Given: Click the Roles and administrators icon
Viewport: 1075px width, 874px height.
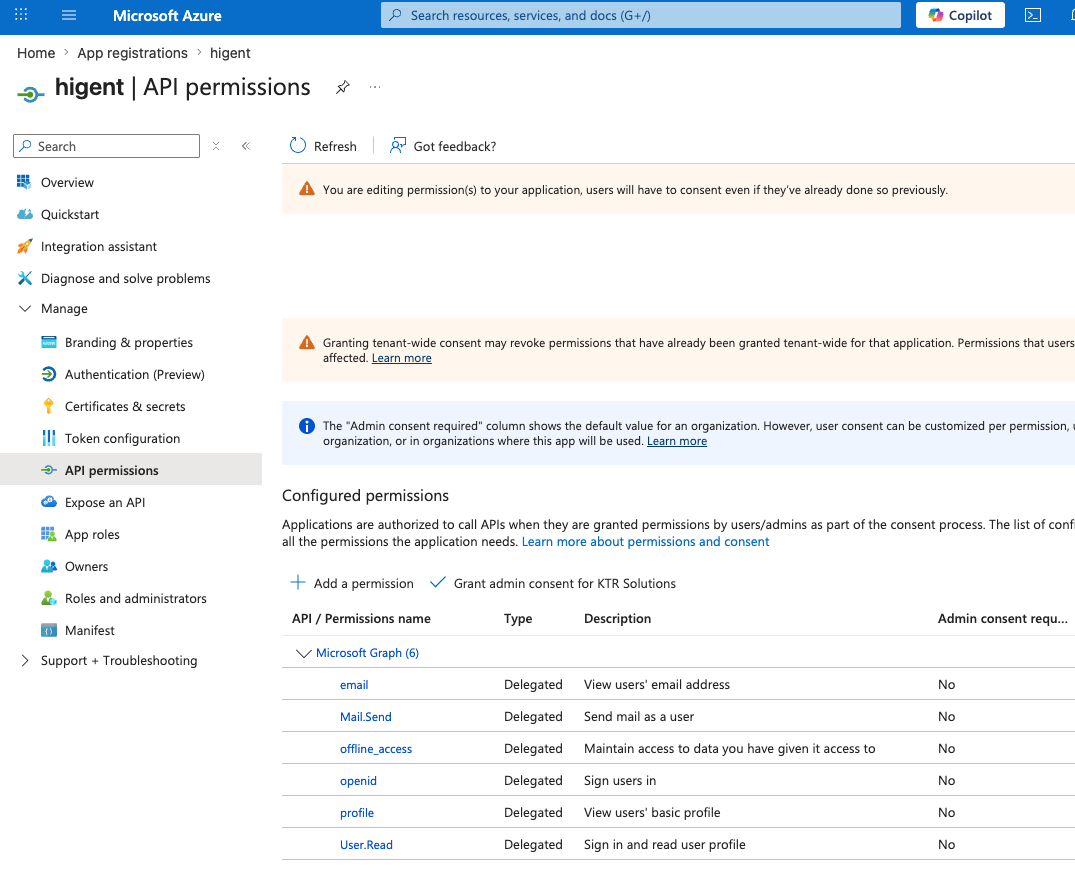Looking at the screenshot, I should pos(49,598).
